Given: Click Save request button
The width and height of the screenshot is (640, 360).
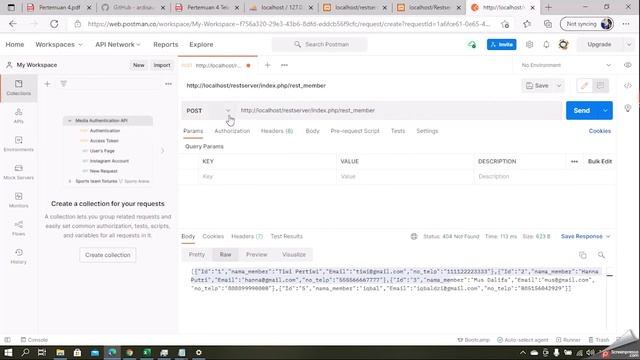Looking at the screenshot, I should pyautogui.click(x=538, y=86).
